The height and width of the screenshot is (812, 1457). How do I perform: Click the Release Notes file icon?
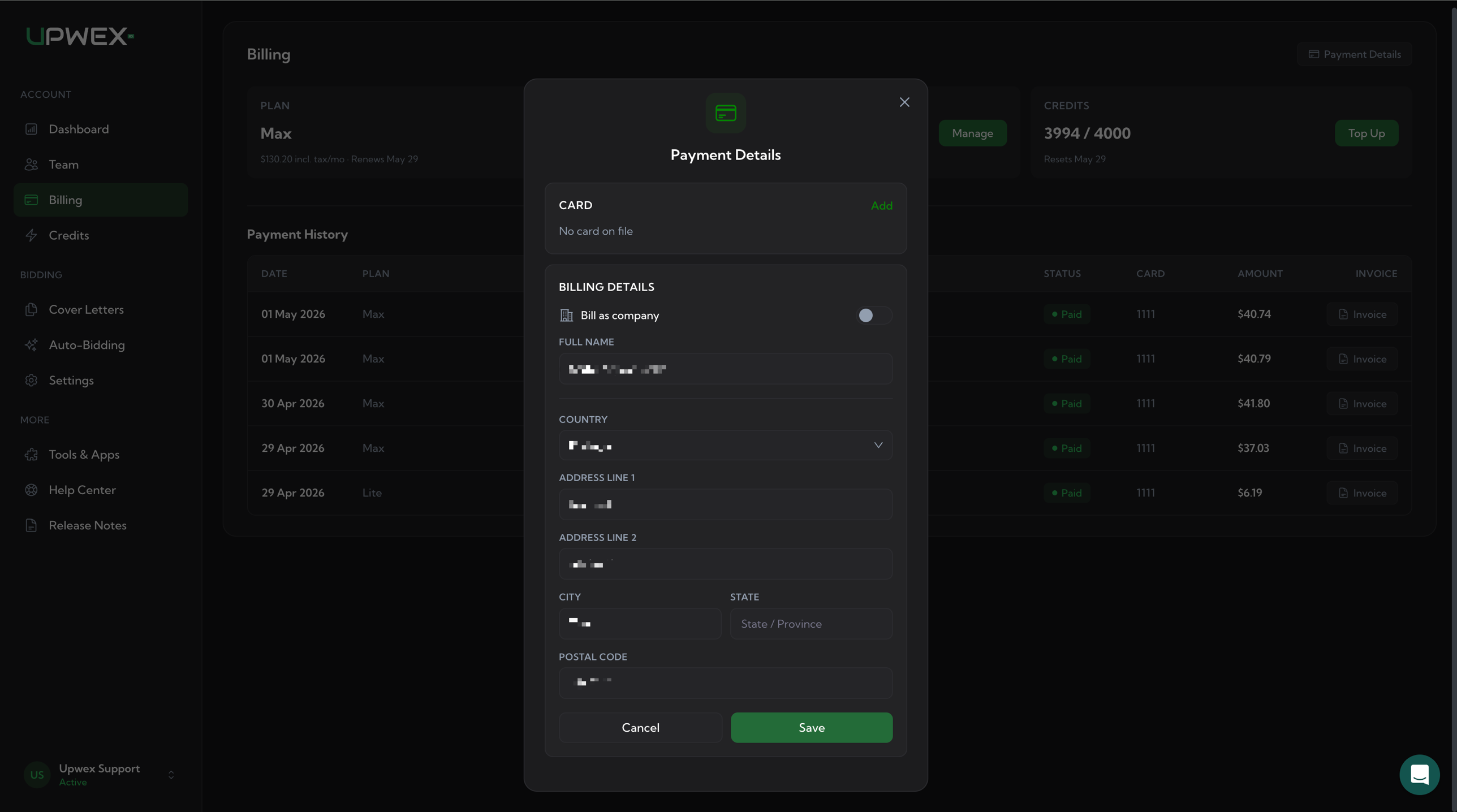[31, 525]
